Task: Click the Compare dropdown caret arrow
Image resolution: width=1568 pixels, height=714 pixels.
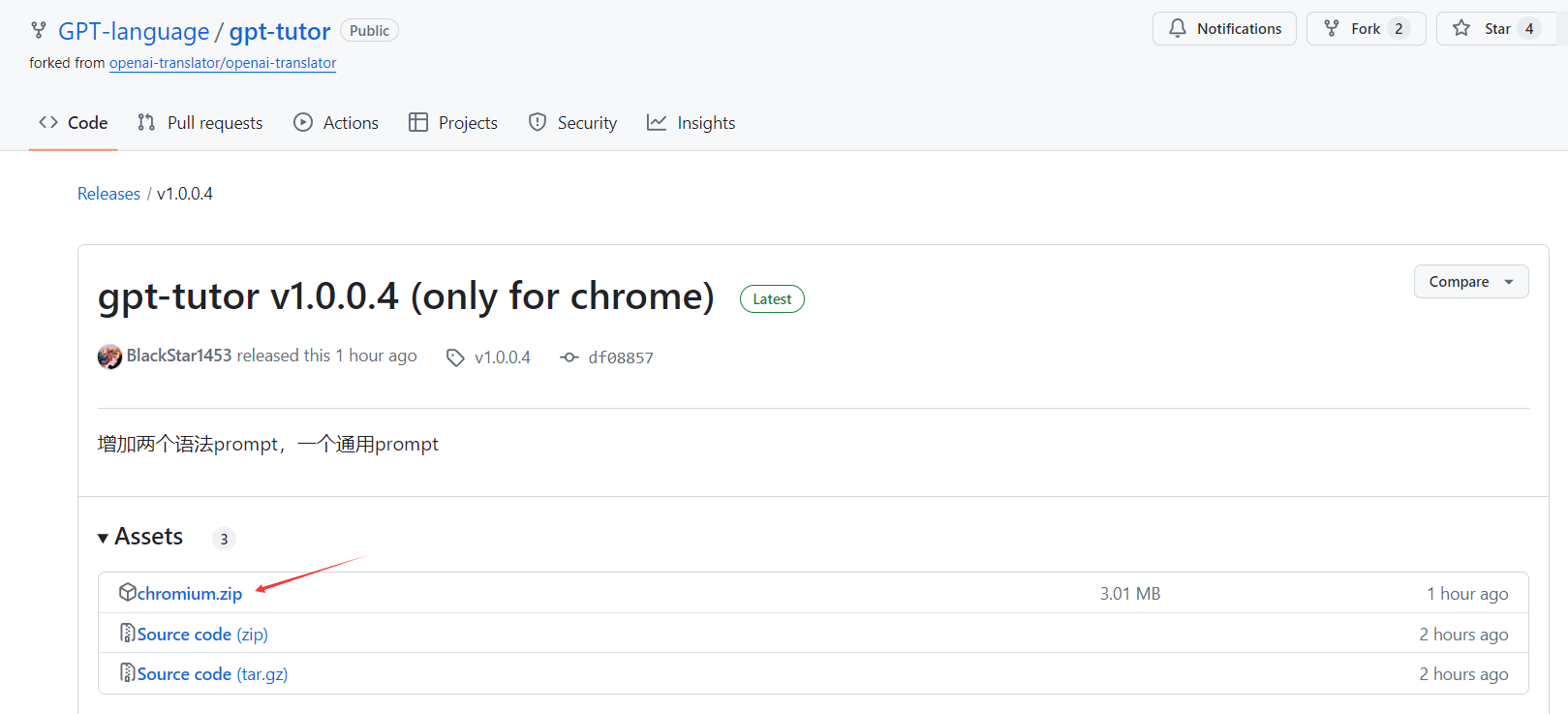Action: (1509, 282)
